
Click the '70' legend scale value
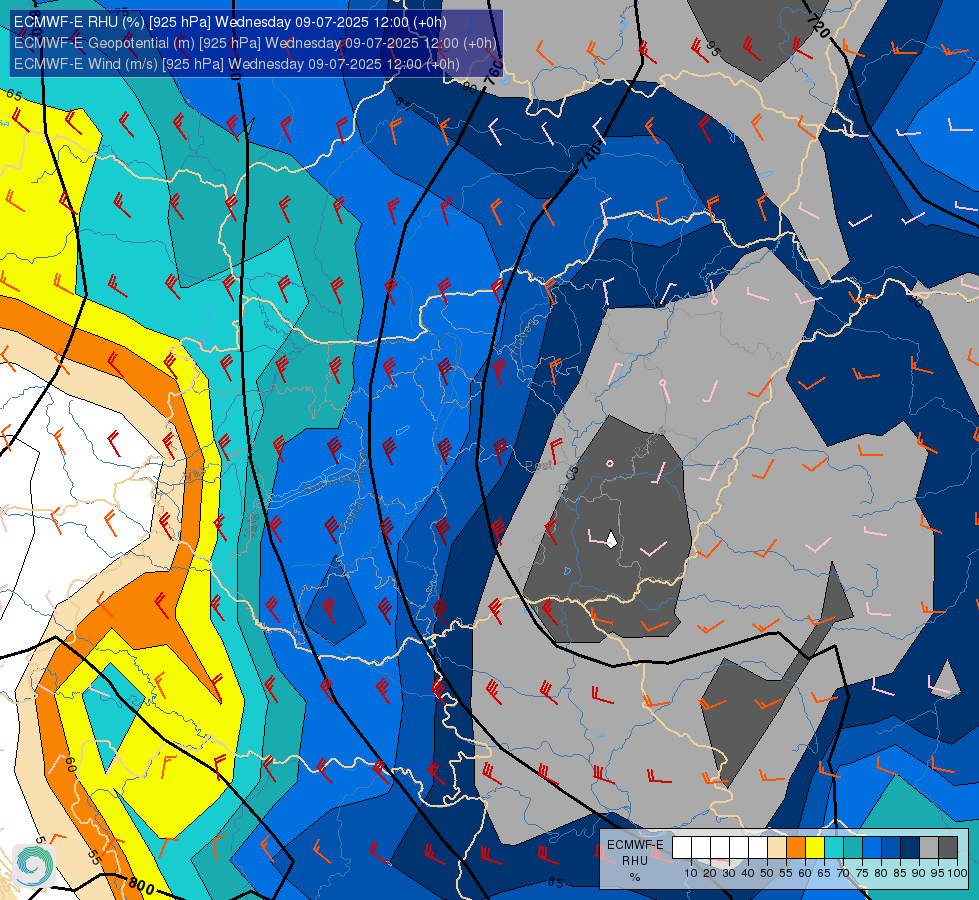843,873
